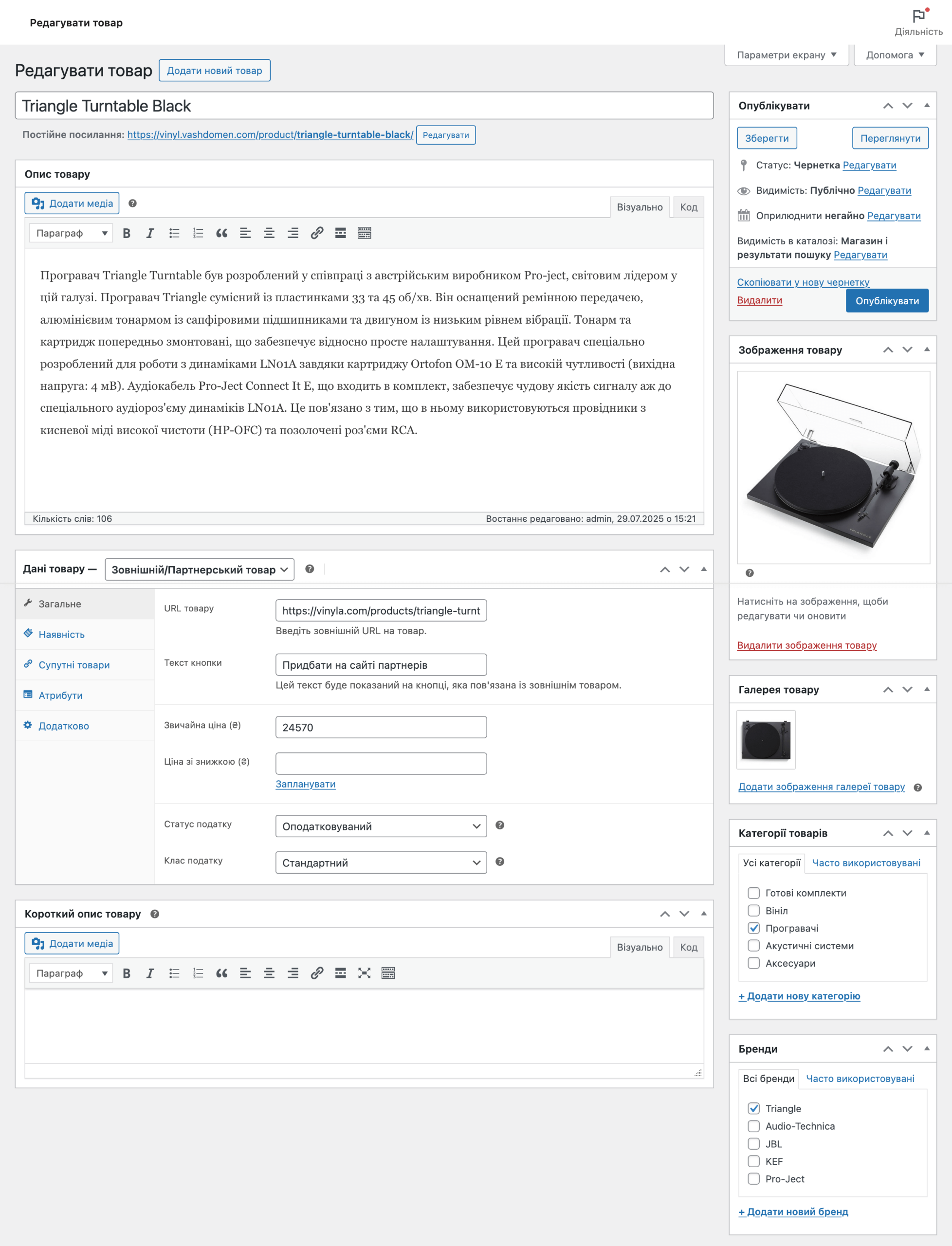This screenshot has width=952, height=1246.
Task: Open Допомога dropdown
Action: pyautogui.click(x=895, y=55)
